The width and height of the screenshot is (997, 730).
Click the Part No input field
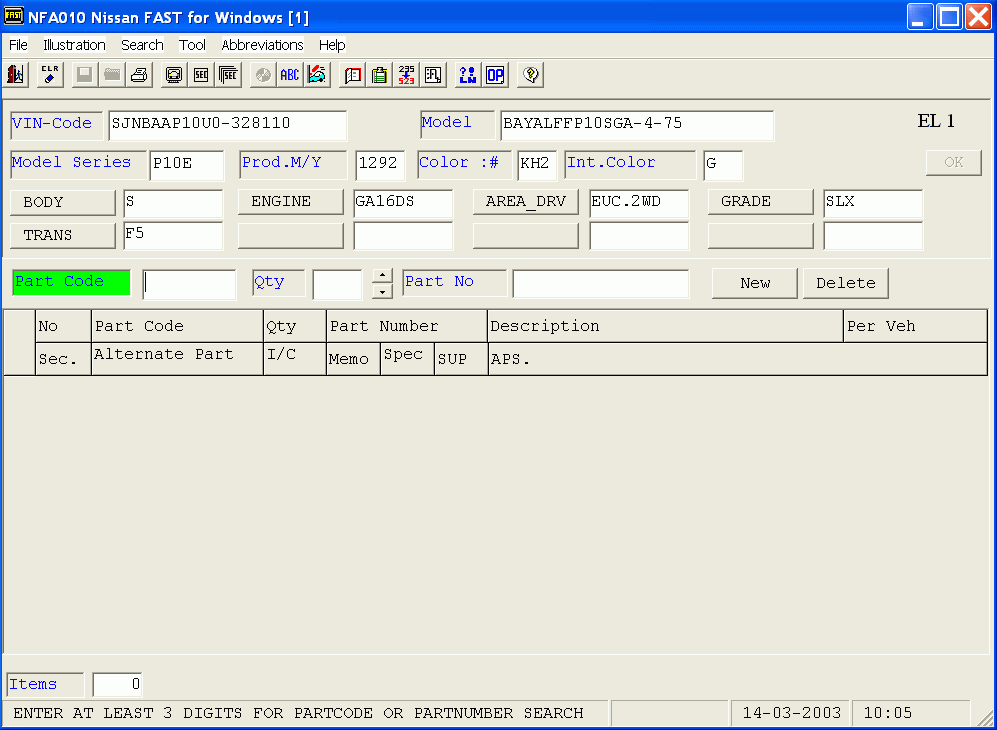600,284
